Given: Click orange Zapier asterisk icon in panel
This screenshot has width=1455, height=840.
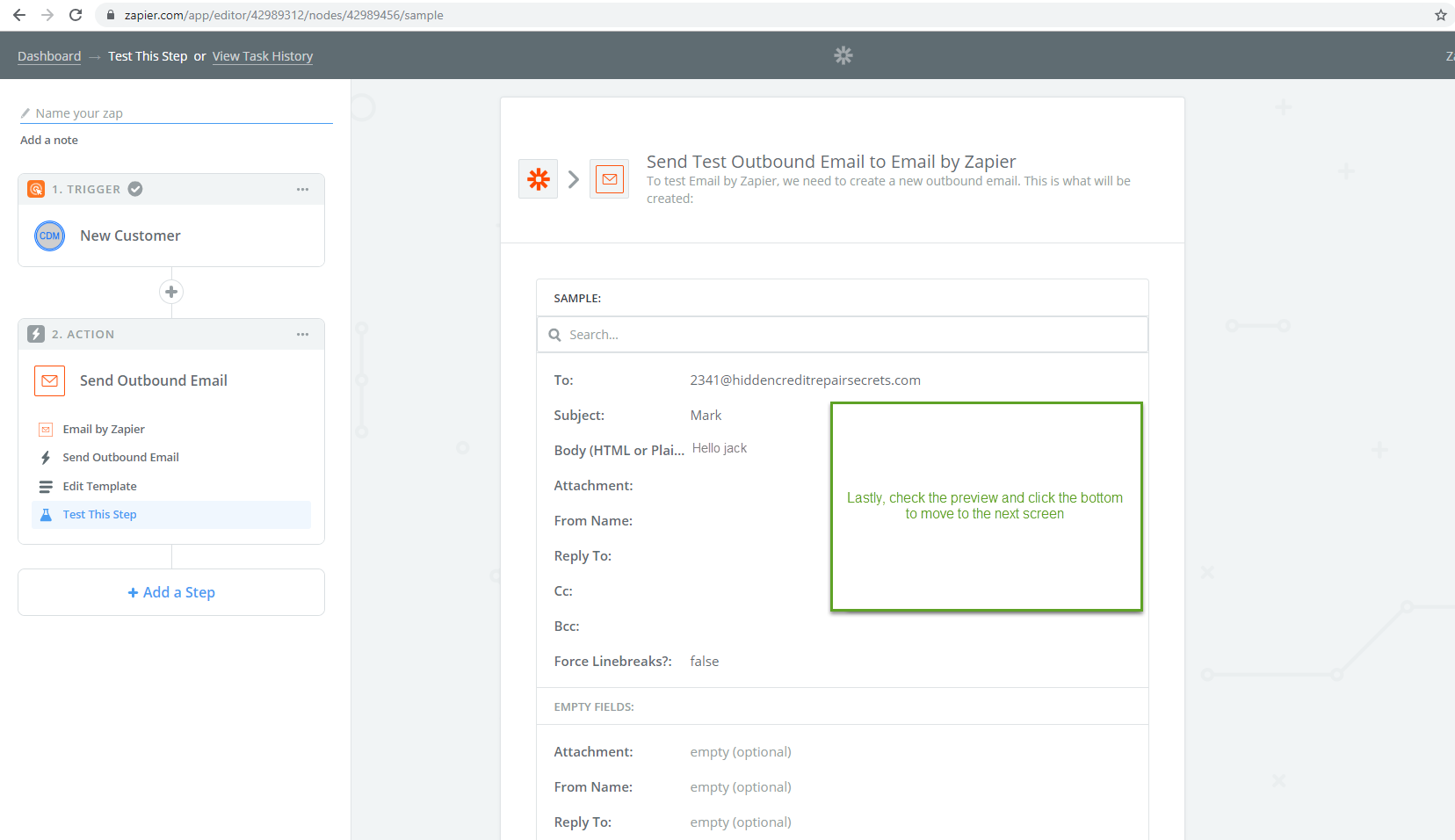Looking at the screenshot, I should point(539,179).
